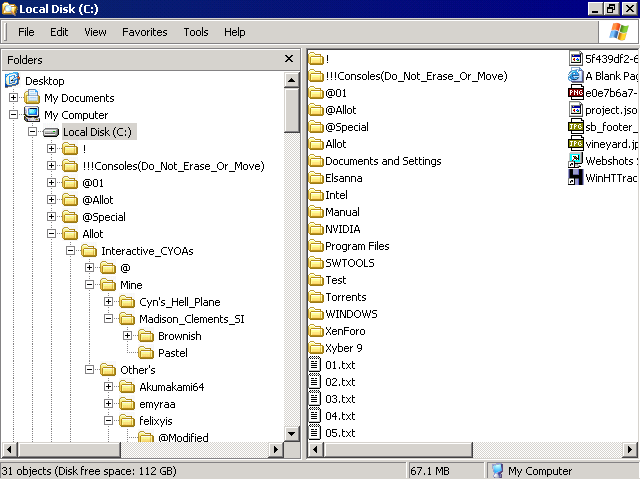Select the Xyber 9 folder icon
This screenshot has height=480, width=640.
coord(316,348)
